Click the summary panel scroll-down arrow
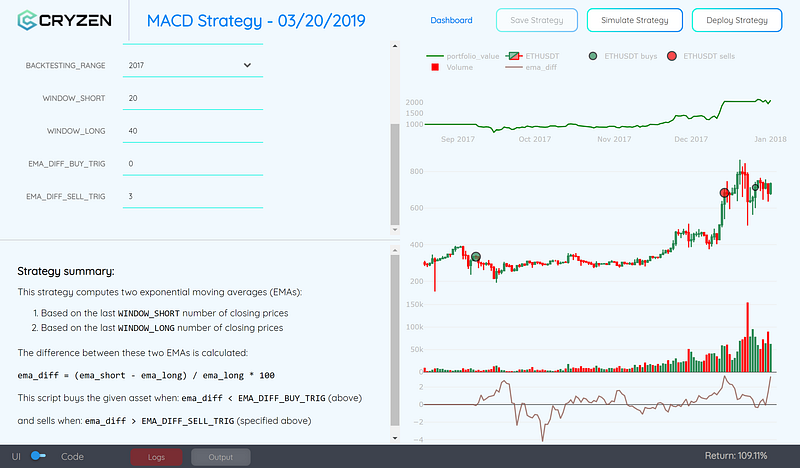This screenshot has height=468, width=800. [395, 438]
